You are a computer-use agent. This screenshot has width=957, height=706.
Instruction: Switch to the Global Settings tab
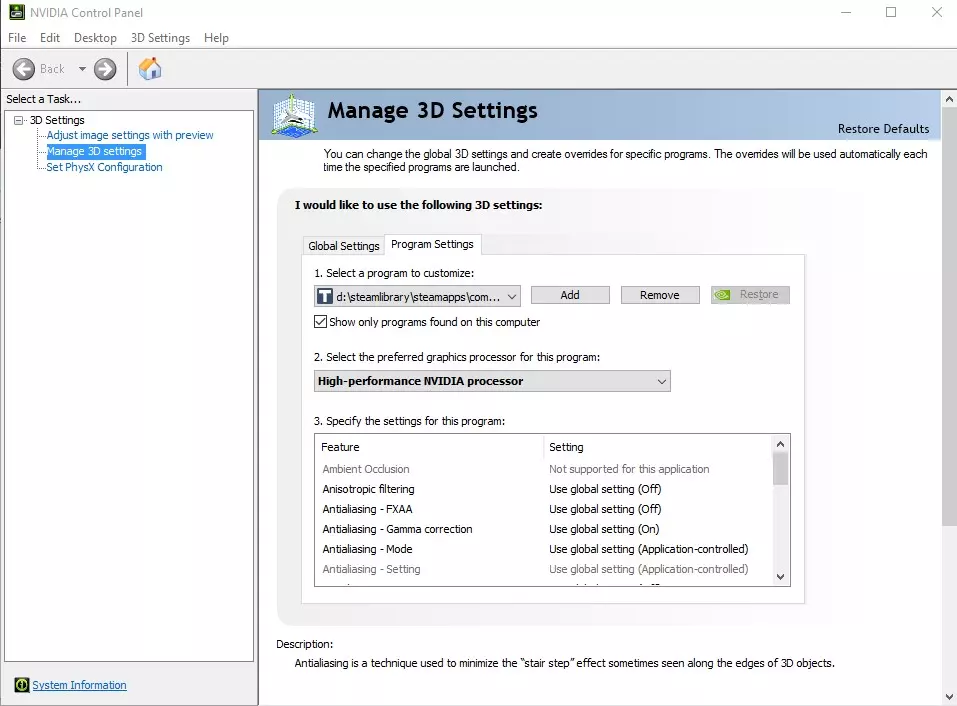tap(344, 245)
